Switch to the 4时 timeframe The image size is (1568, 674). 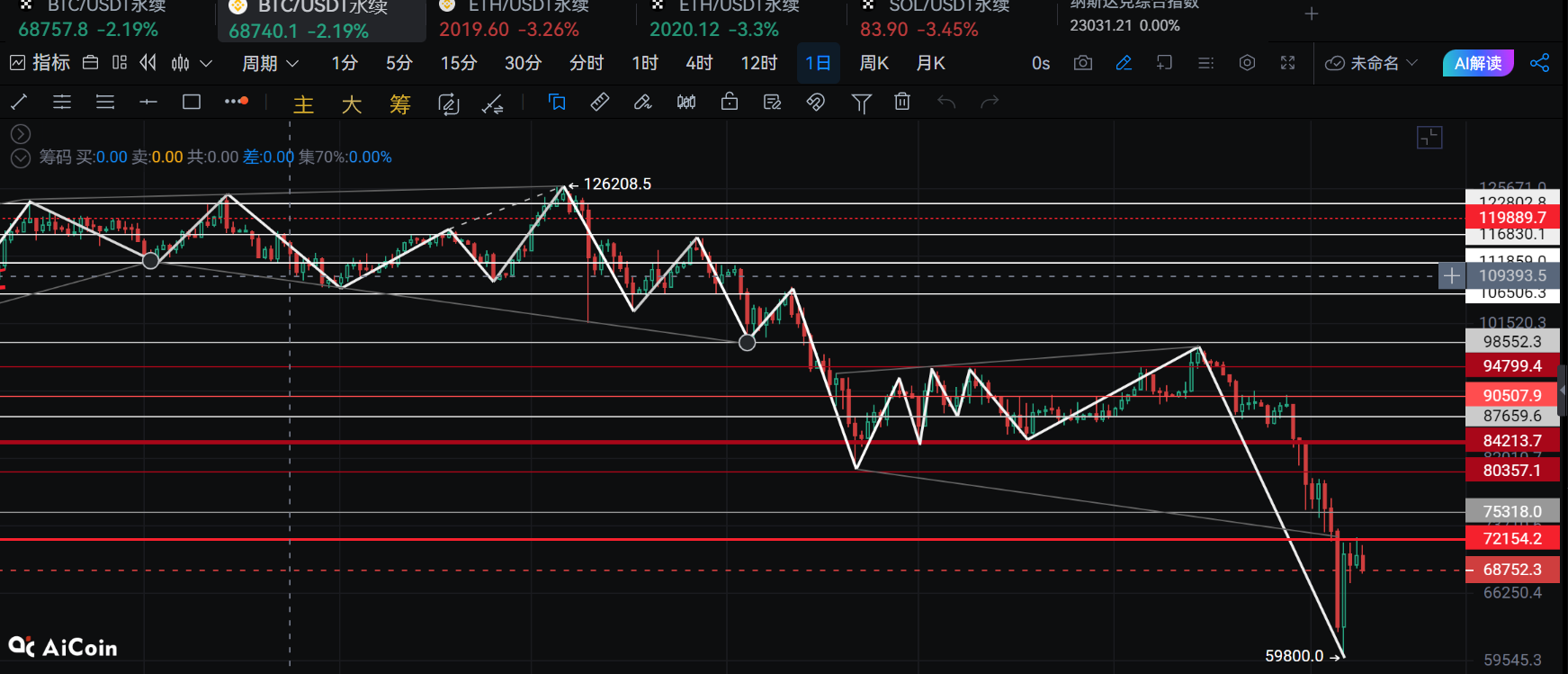point(699,63)
